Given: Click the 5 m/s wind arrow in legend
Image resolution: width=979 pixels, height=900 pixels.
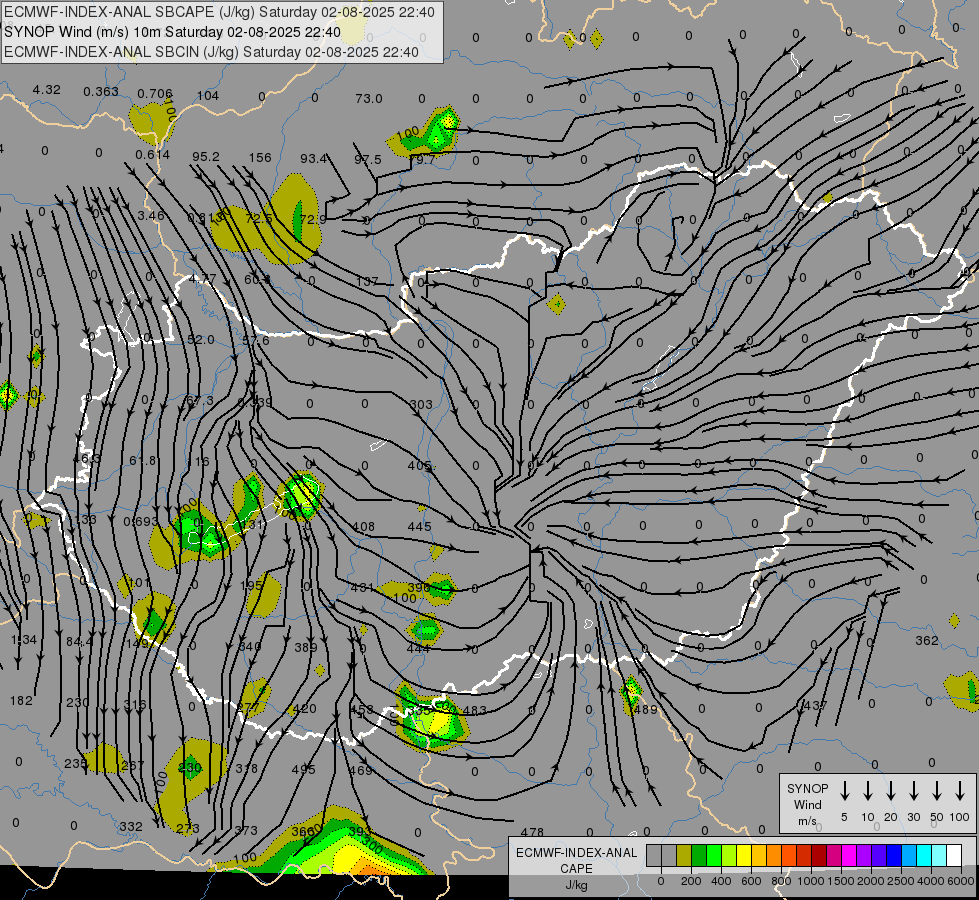Looking at the screenshot, I should coord(844,791).
